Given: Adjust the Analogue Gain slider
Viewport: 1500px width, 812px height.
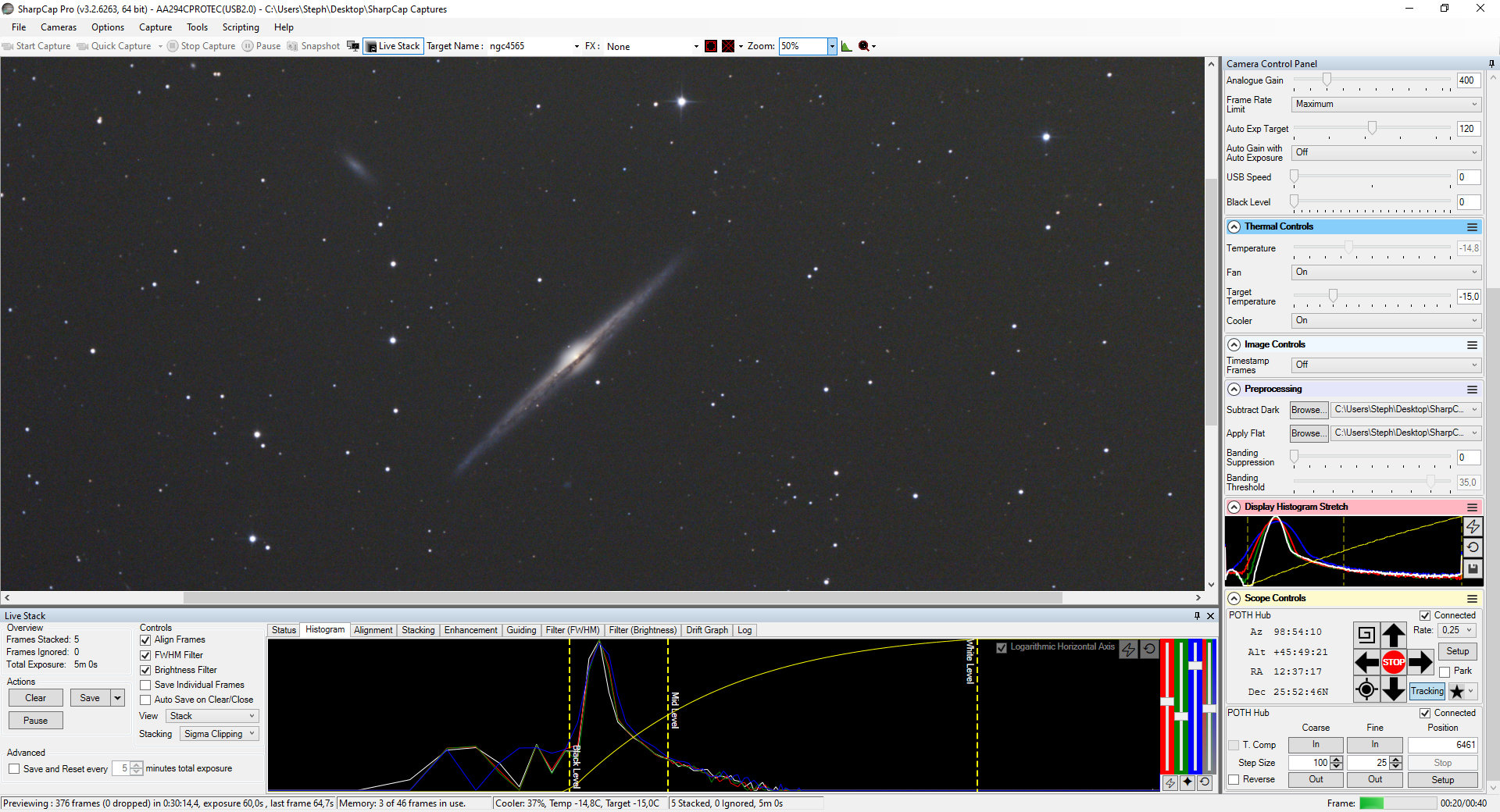Looking at the screenshot, I should click(x=1327, y=80).
